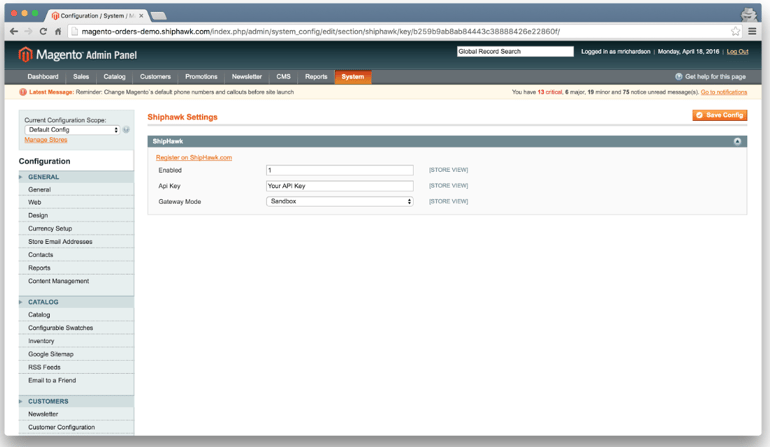Open a new browser tab
770x447 pixels.
coord(158,16)
